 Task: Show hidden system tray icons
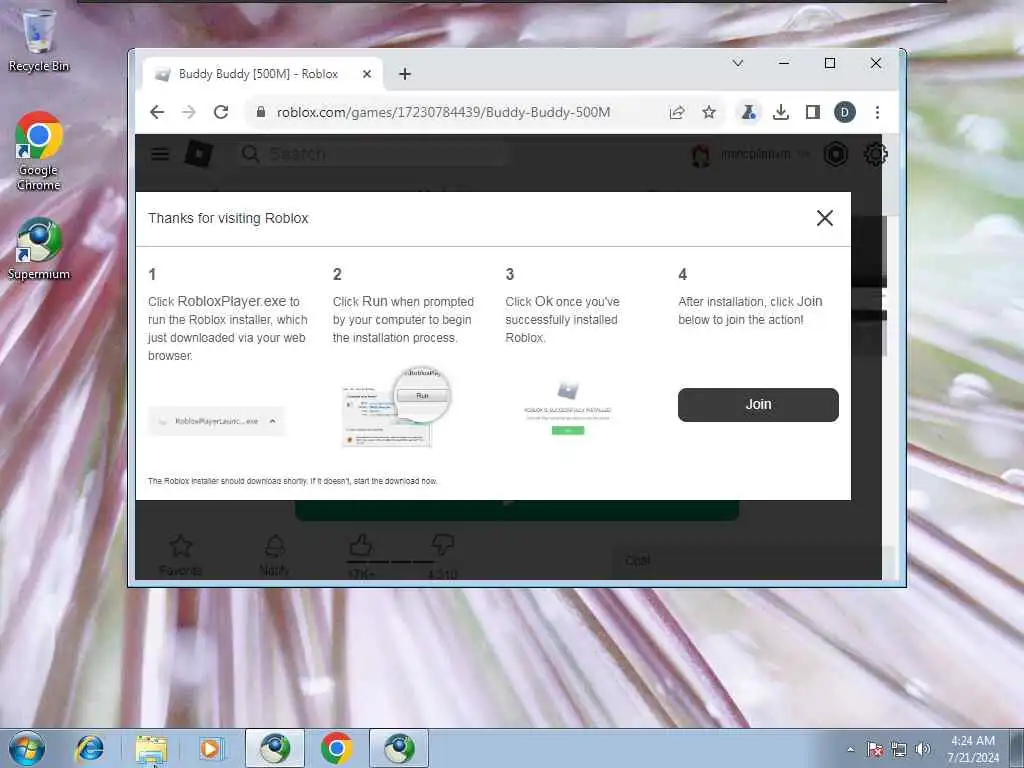point(850,749)
